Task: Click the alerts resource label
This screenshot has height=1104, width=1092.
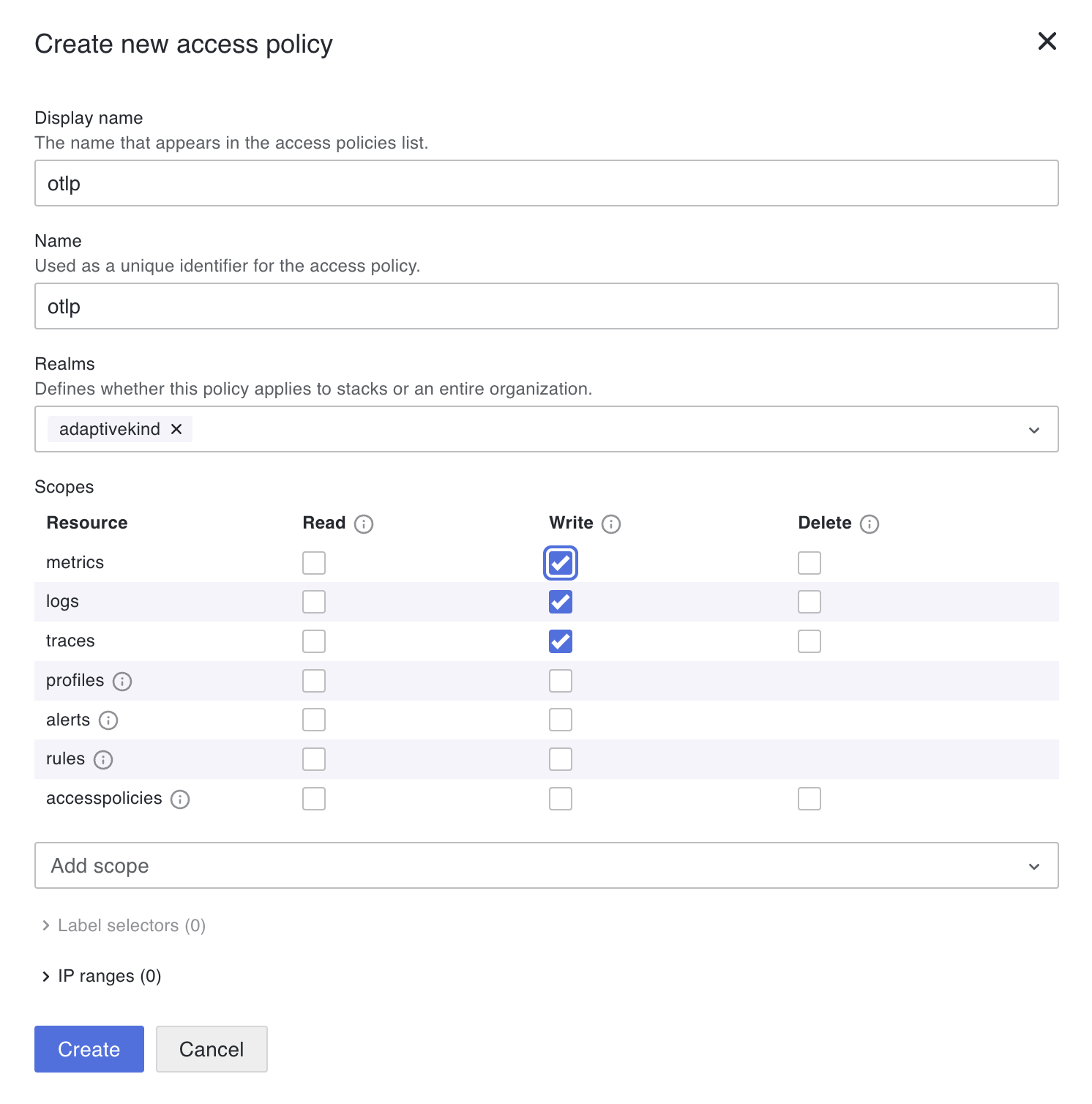Action: (68, 720)
